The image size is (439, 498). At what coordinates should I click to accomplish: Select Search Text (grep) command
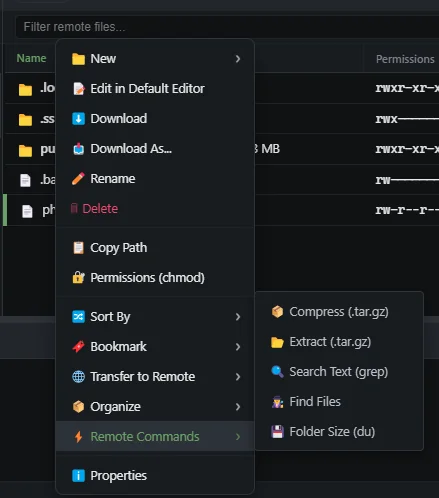[339, 372]
